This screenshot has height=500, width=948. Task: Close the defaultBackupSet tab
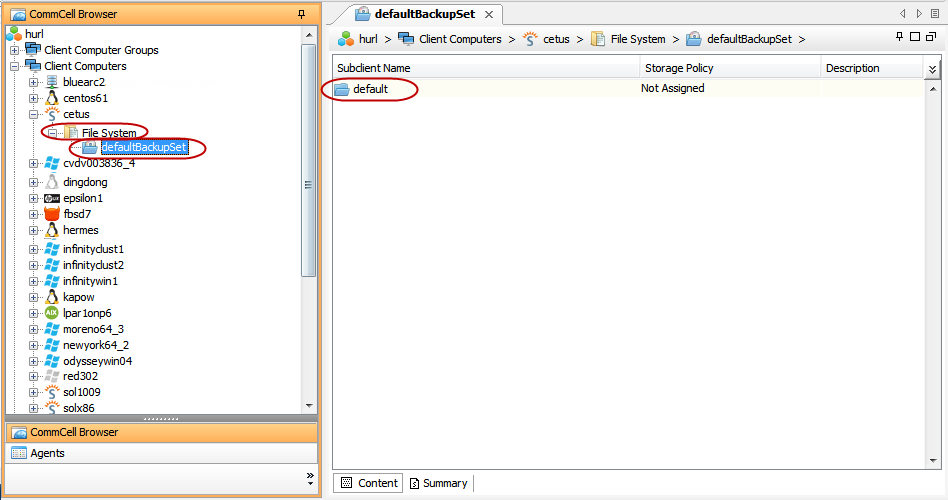click(488, 14)
